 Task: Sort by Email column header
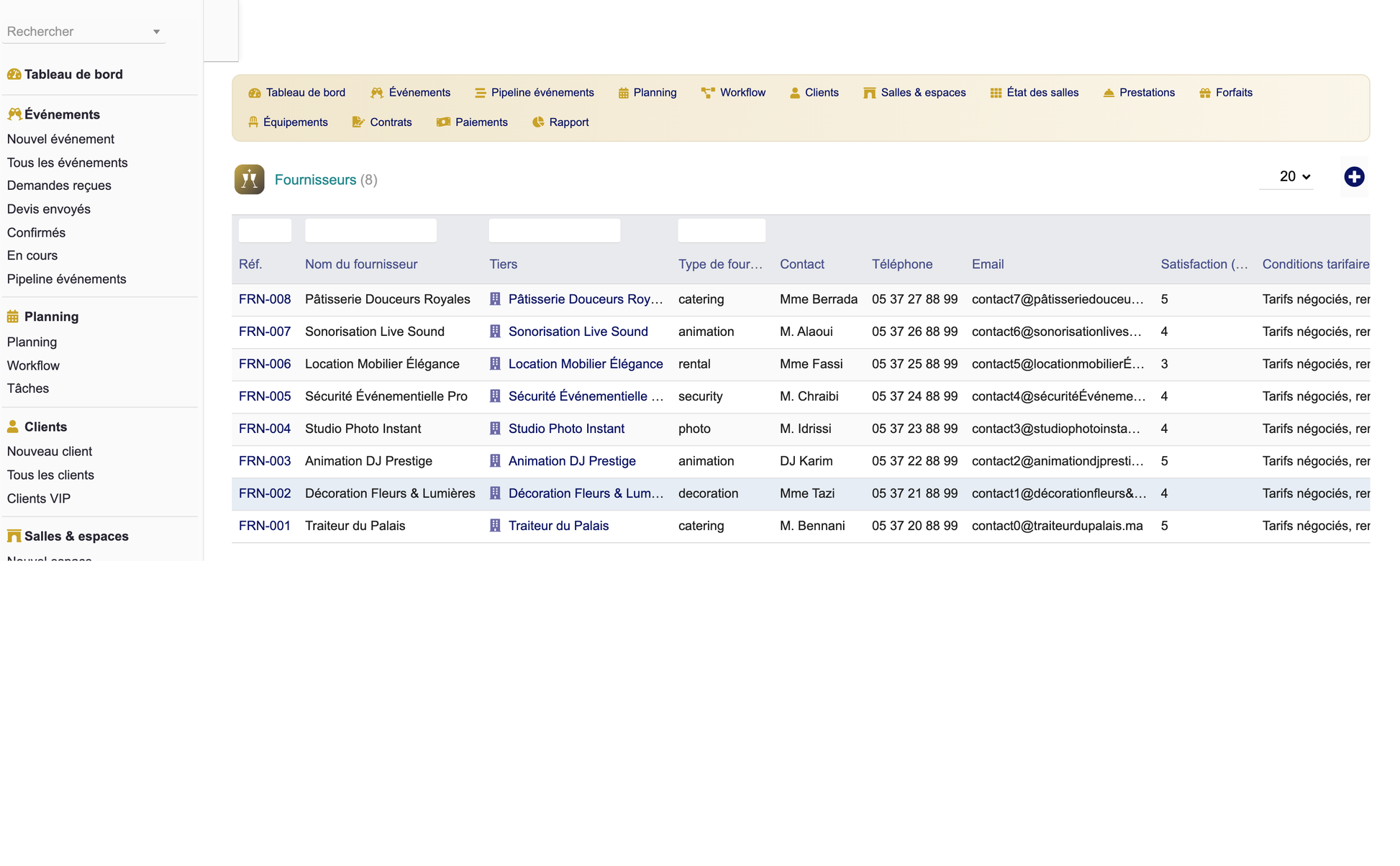pos(988,264)
